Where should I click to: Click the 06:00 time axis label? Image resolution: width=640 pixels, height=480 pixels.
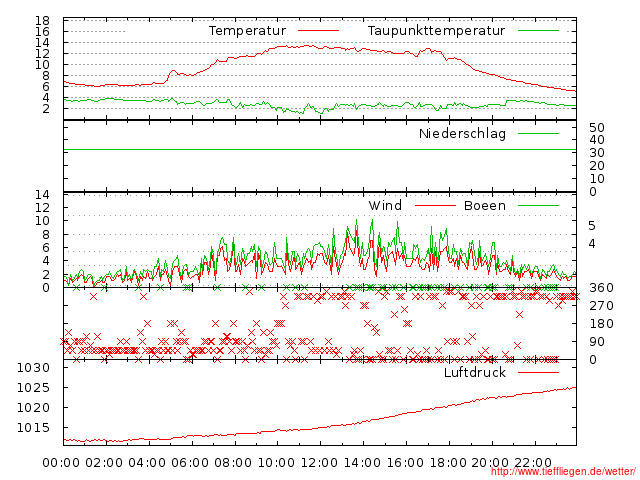pyautogui.click(x=190, y=462)
